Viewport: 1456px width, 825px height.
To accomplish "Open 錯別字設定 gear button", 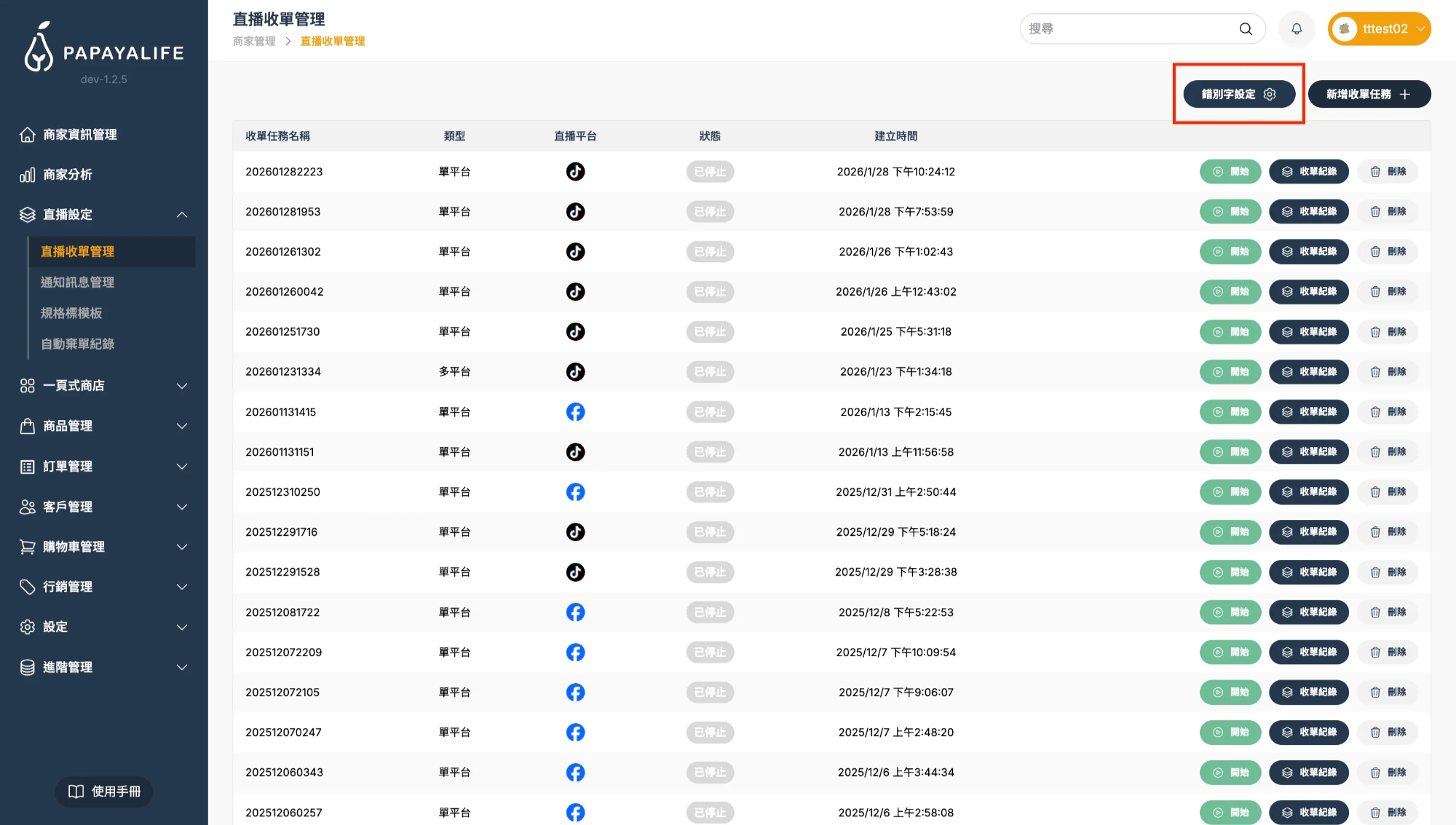I will pos(1238,94).
